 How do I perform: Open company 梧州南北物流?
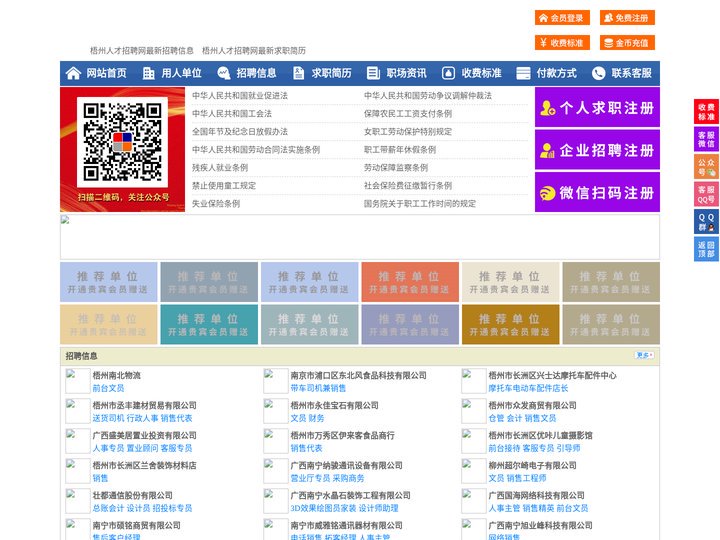(117, 375)
